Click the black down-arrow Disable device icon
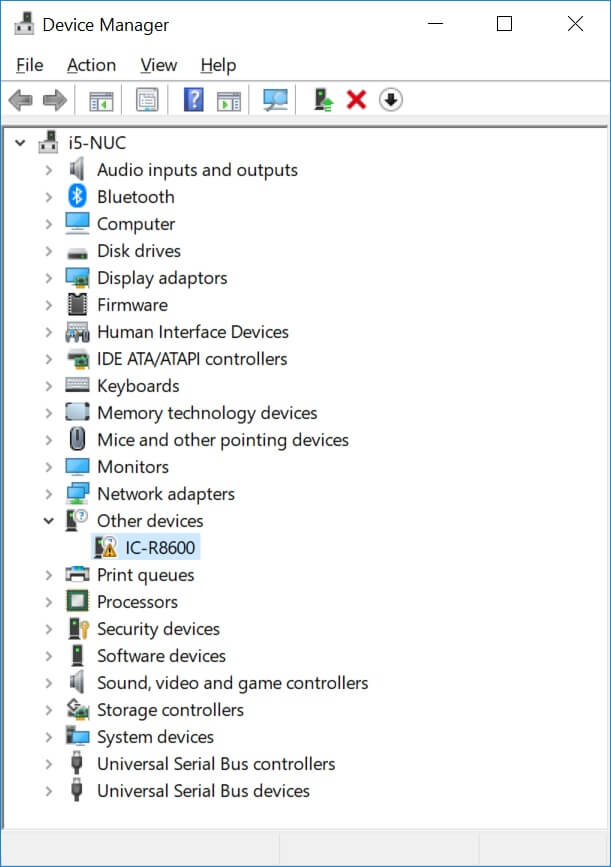 tap(391, 100)
